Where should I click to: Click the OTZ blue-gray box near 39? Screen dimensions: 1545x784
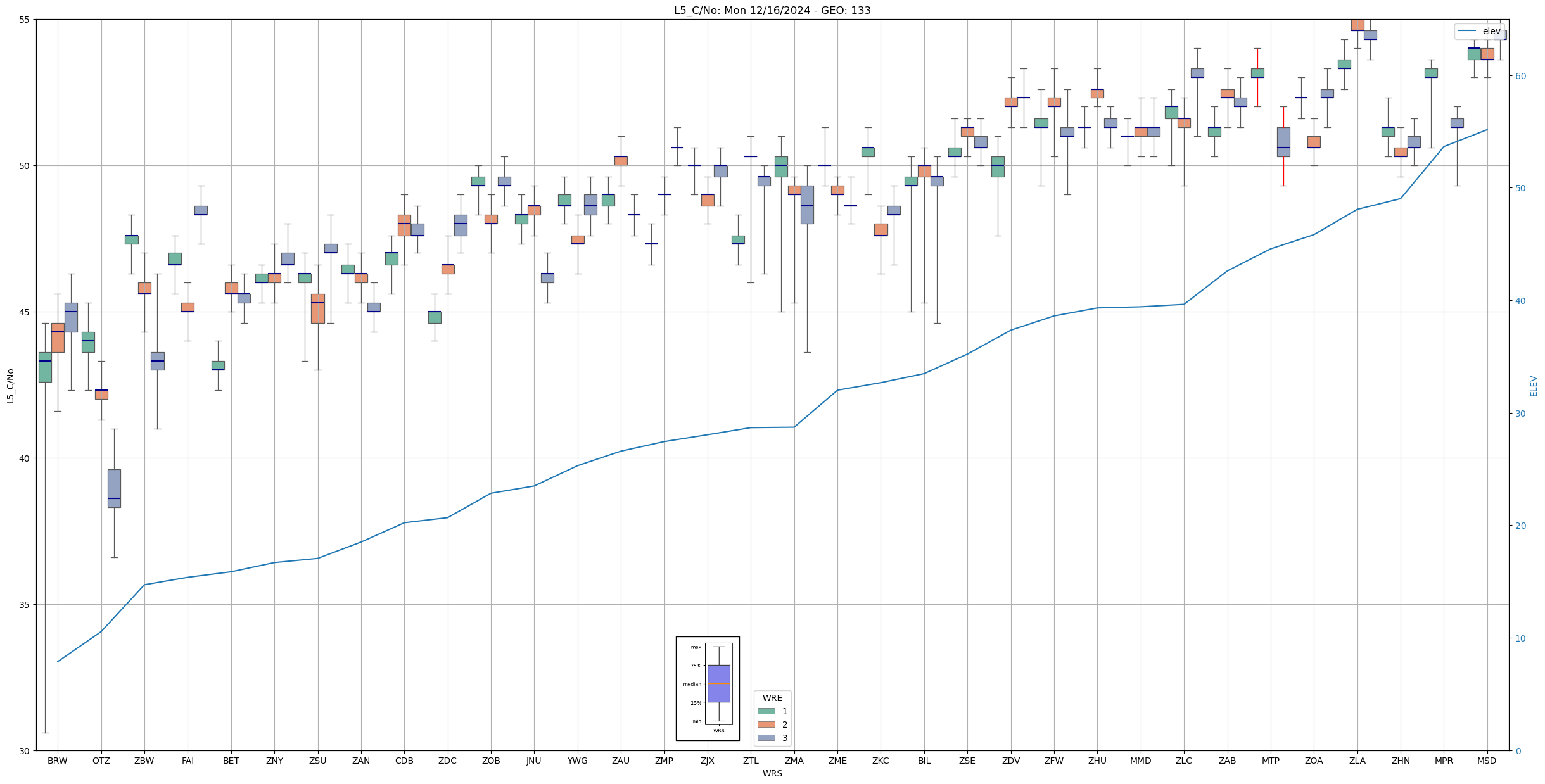click(x=114, y=488)
